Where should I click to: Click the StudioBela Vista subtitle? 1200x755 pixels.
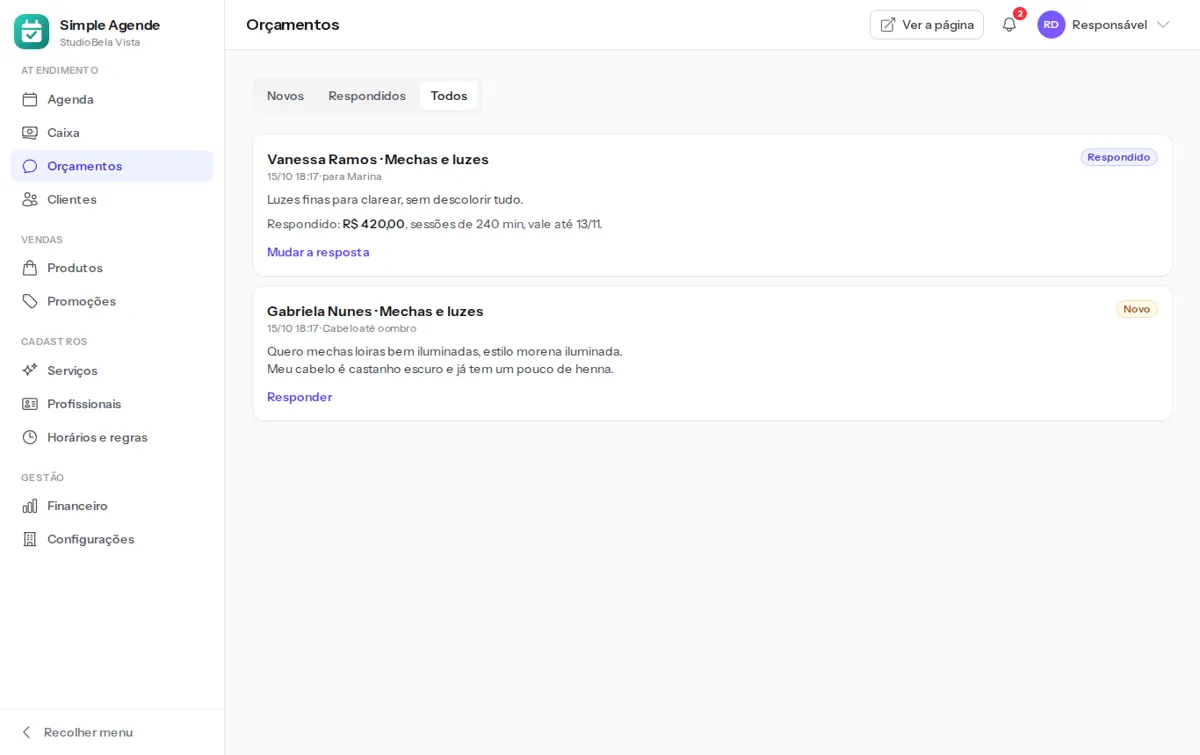click(100, 42)
